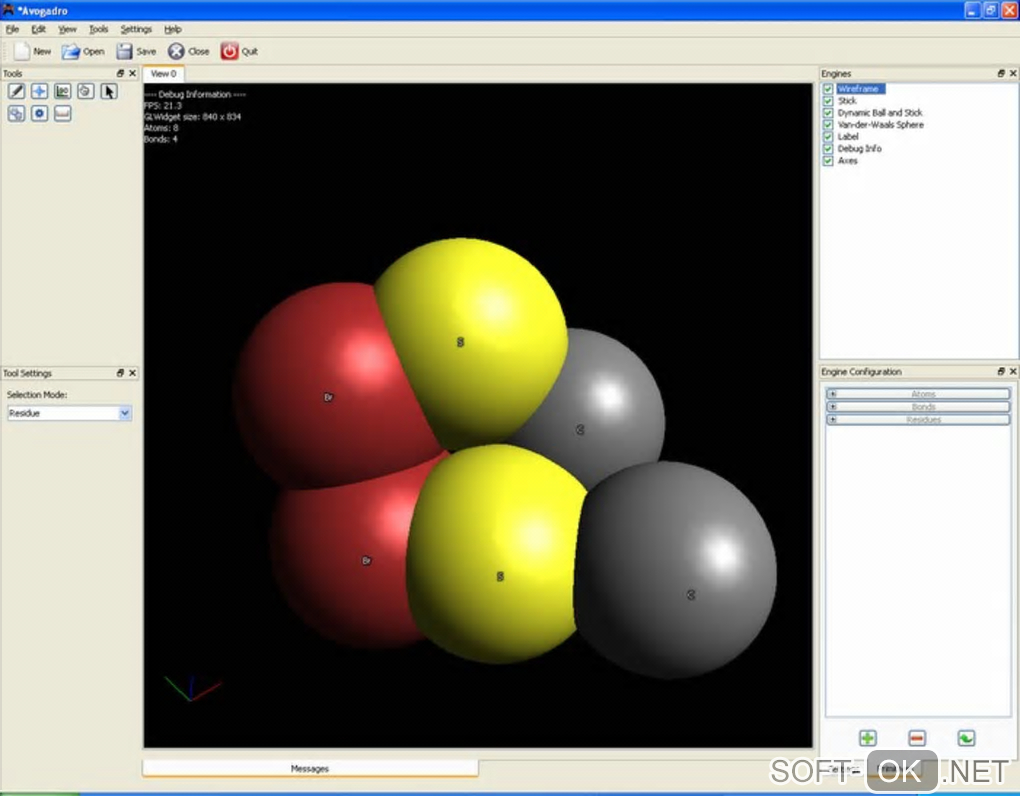This screenshot has height=796, width=1020.
Task: Click the Messages button
Action: coord(310,768)
